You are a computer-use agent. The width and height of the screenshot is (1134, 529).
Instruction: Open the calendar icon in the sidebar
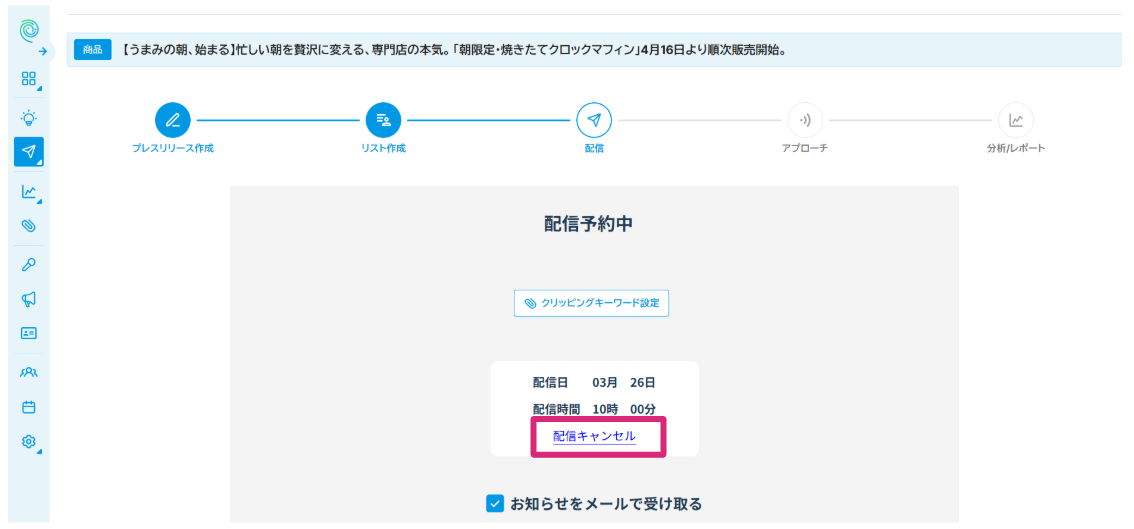click(29, 407)
